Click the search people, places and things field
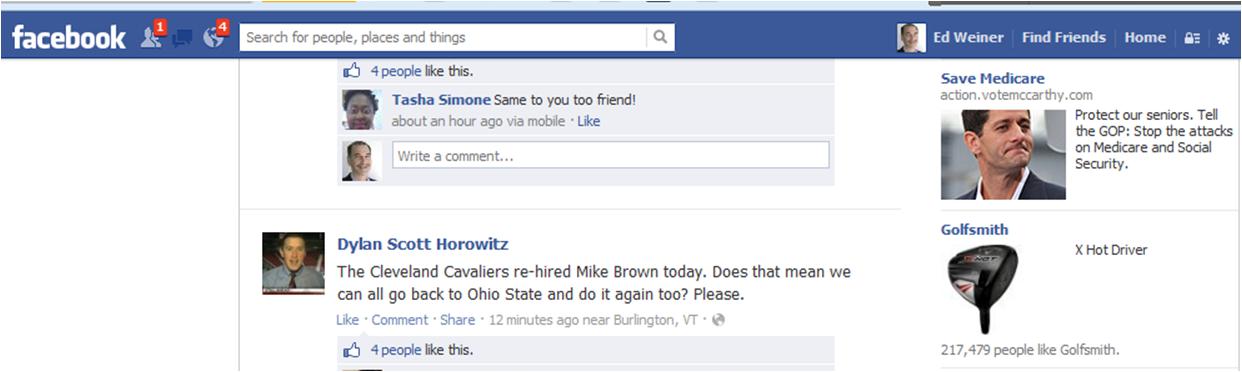This screenshot has width=1242, height=372. point(443,37)
